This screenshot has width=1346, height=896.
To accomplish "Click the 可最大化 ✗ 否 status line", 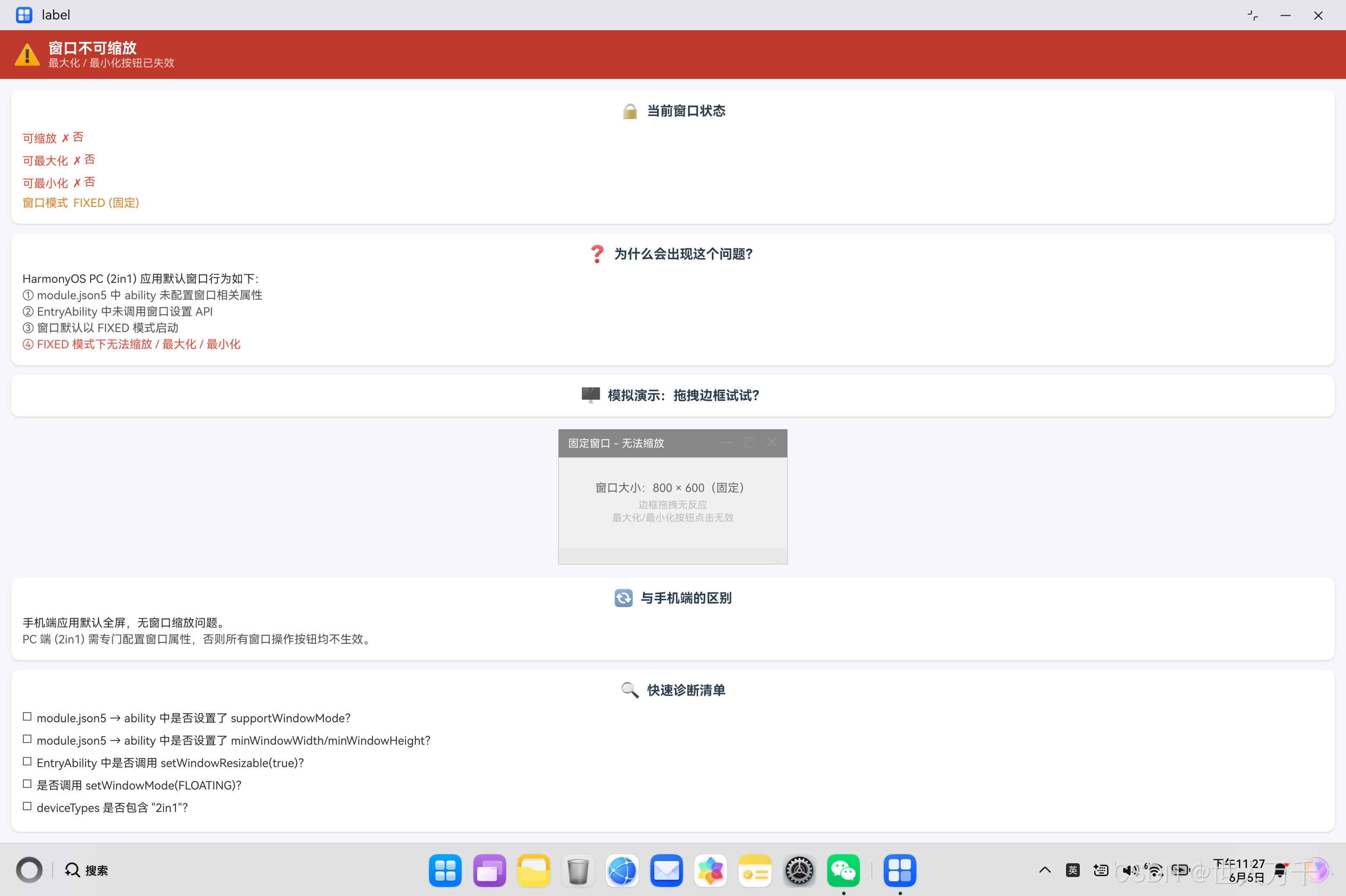I will coord(59,160).
